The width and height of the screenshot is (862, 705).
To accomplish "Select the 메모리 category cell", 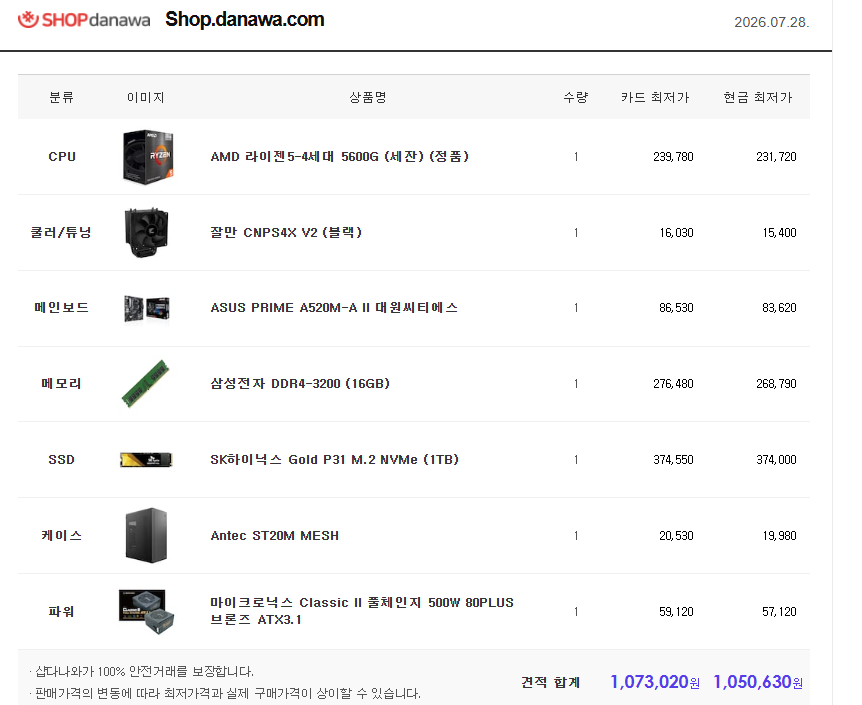I will tap(62, 384).
